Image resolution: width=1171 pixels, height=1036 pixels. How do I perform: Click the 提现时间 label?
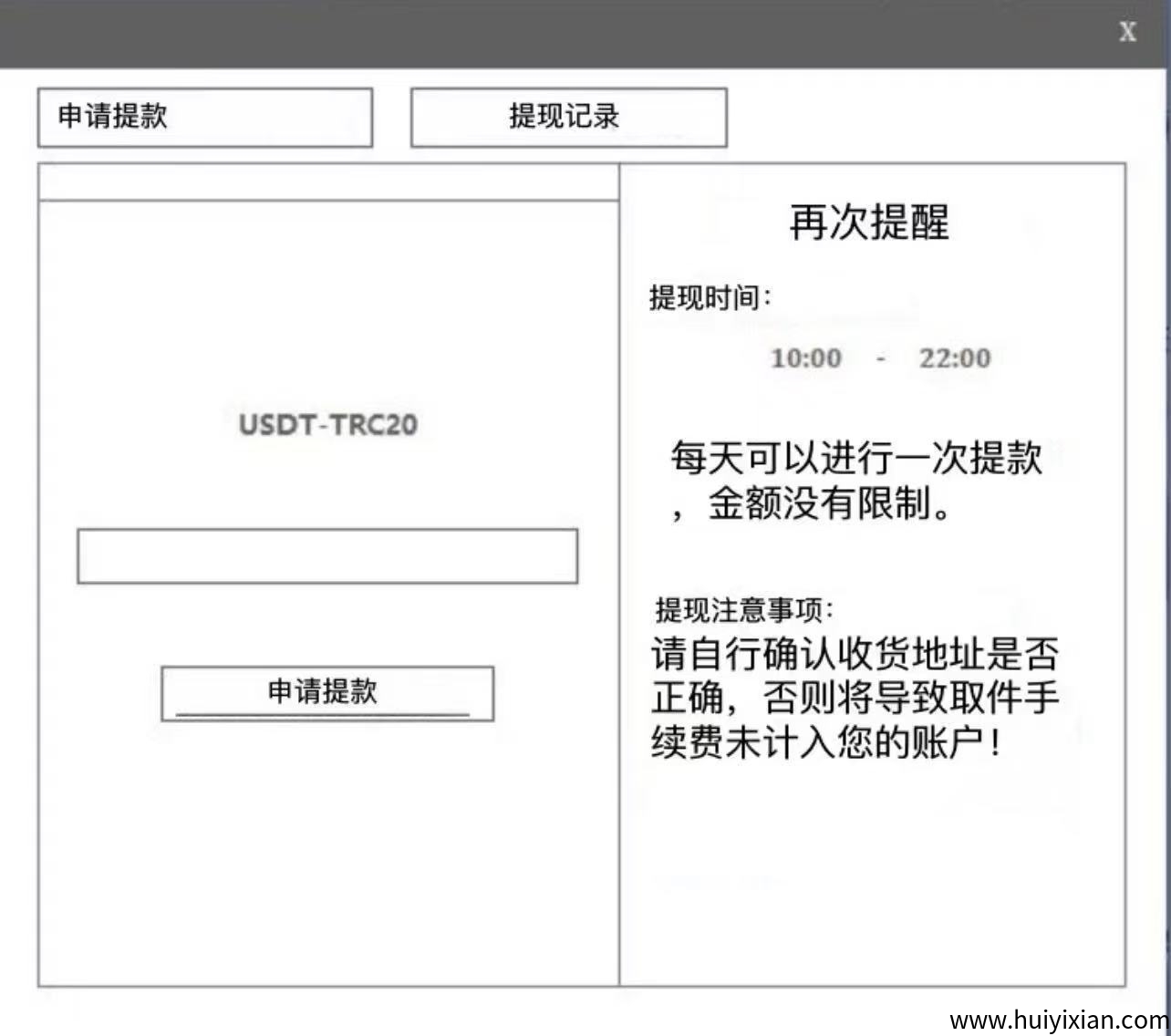tap(710, 297)
